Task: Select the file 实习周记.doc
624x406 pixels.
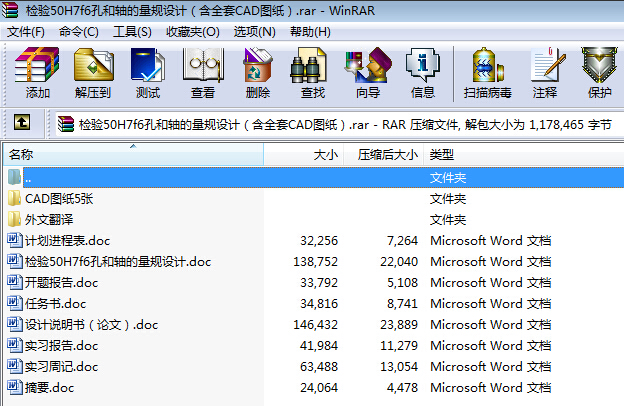Action: coord(61,367)
